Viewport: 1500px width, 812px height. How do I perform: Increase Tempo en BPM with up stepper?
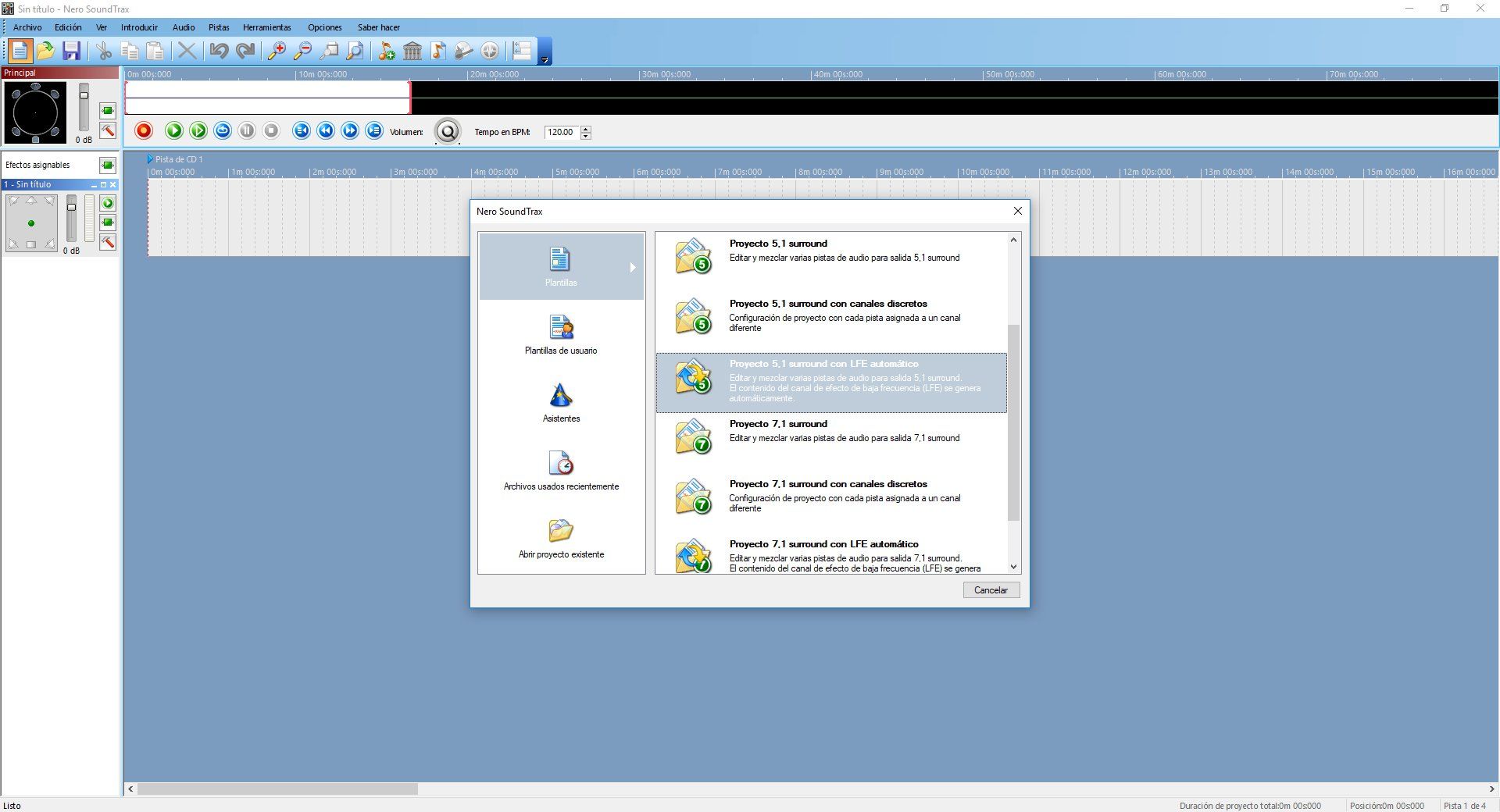586,128
